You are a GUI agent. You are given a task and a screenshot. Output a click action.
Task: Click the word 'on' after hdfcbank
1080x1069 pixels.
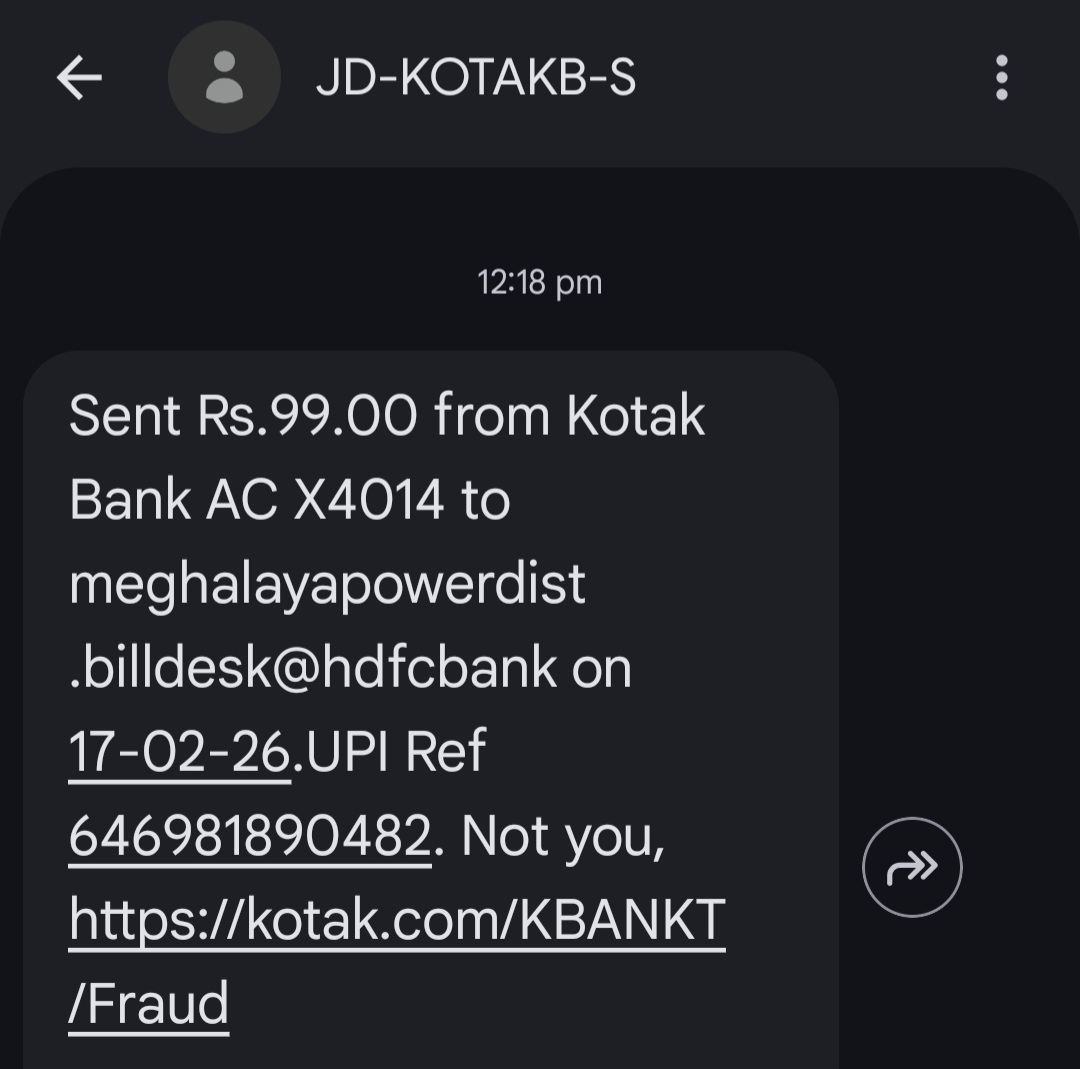[602, 668]
